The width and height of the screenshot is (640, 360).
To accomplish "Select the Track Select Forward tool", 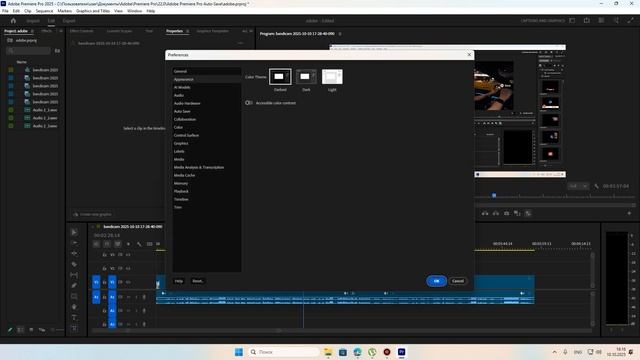I will click(x=74, y=243).
